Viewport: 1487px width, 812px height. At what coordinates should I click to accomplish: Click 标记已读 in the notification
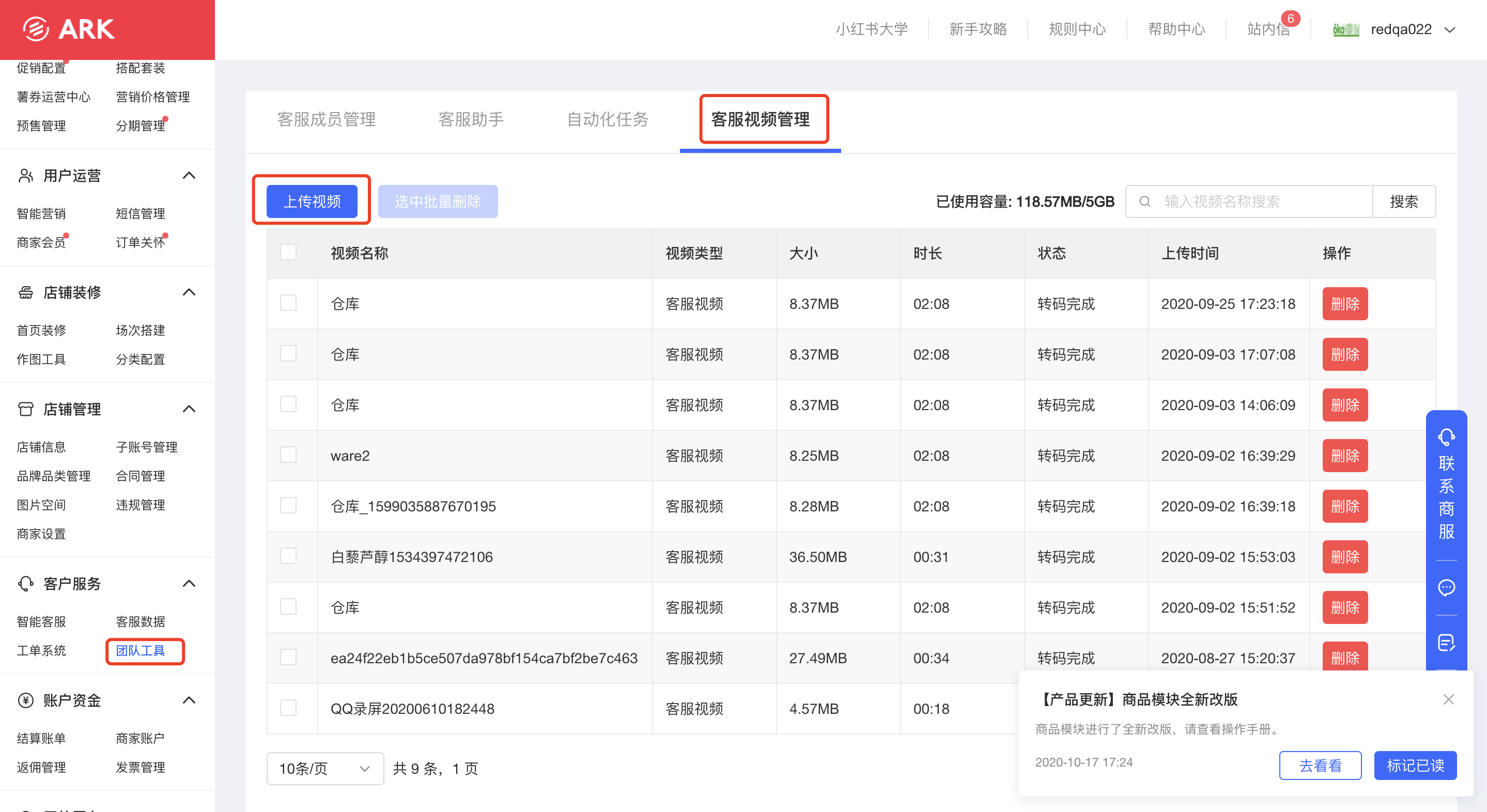click(x=1415, y=766)
